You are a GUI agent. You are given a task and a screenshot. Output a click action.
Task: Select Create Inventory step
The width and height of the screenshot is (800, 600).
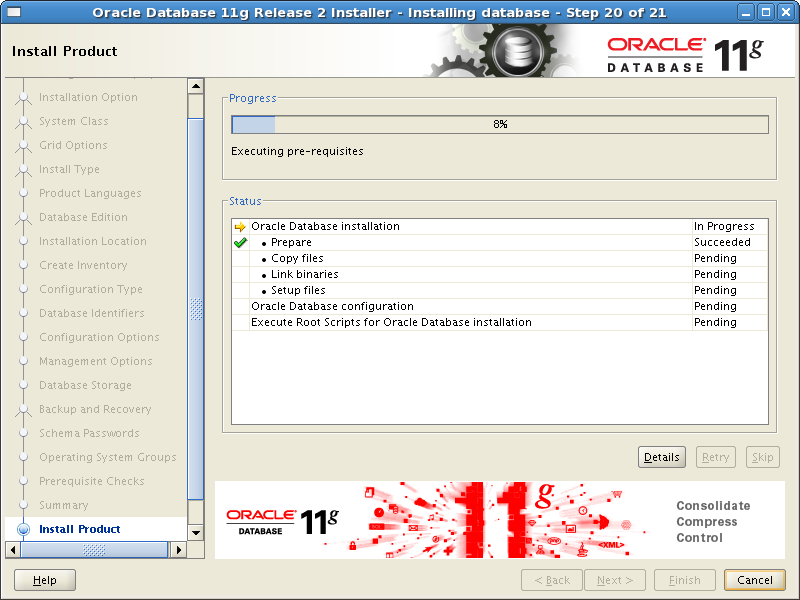[x=83, y=265]
